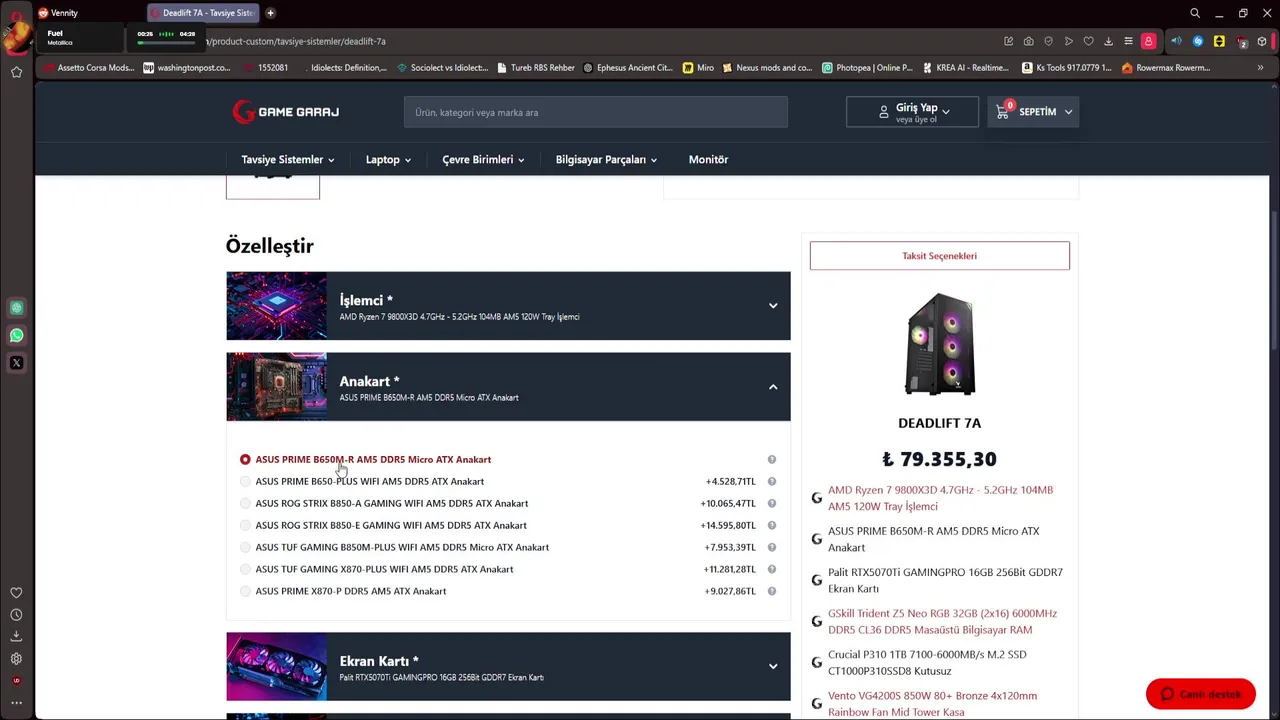The height and width of the screenshot is (720, 1280).
Task: Click the product search input field
Action: pyautogui.click(x=595, y=112)
